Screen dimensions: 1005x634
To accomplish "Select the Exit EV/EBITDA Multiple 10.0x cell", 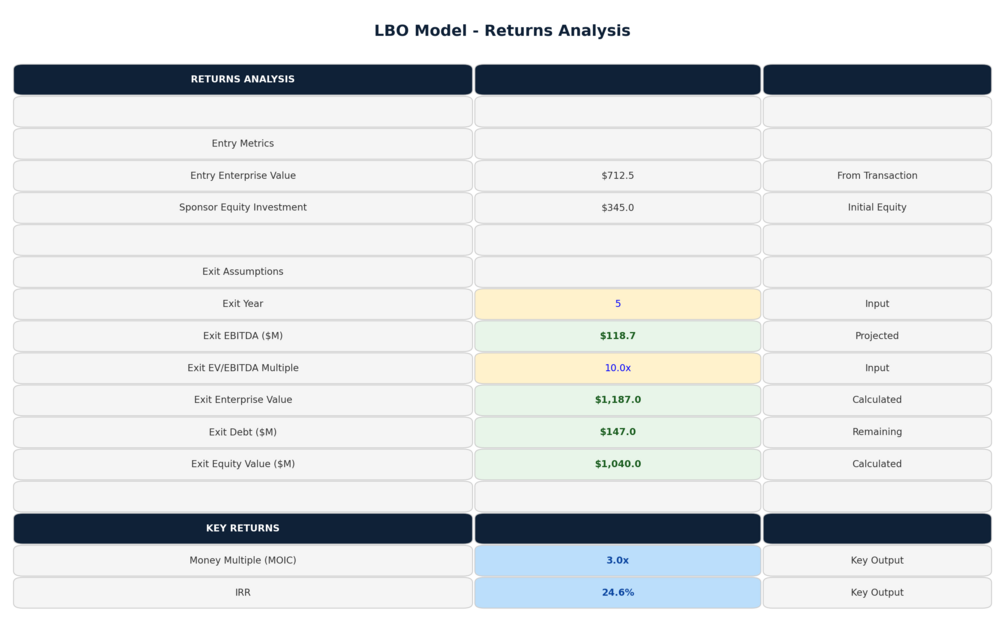I will tap(617, 368).
